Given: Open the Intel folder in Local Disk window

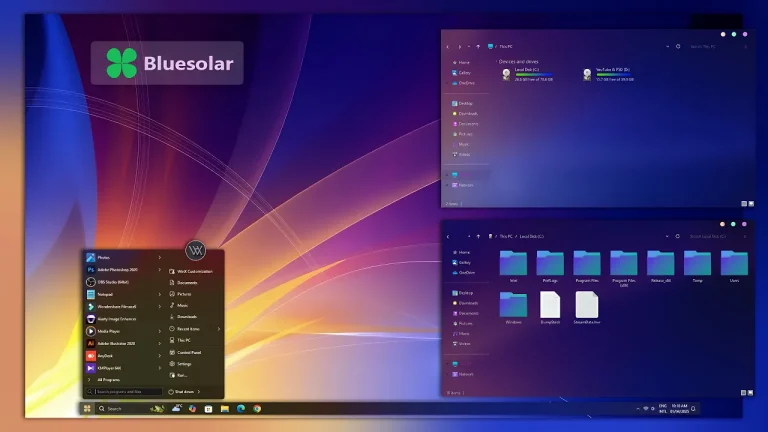Looking at the screenshot, I should click(x=513, y=266).
